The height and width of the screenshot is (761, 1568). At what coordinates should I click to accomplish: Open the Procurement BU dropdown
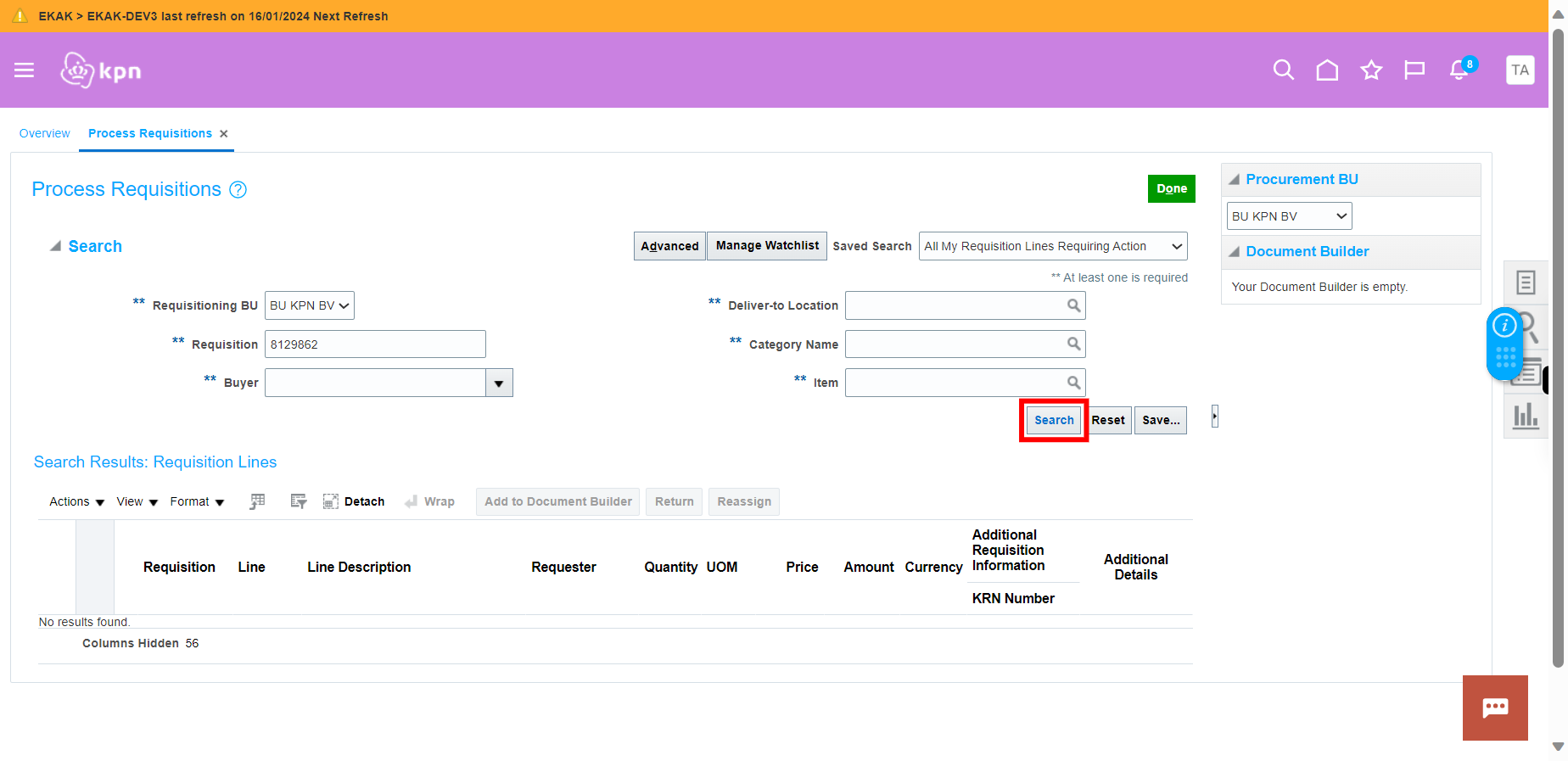(1289, 216)
